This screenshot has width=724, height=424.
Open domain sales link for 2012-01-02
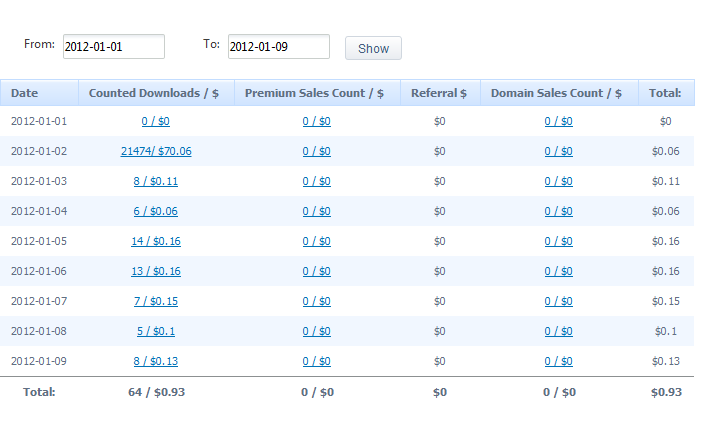coord(559,151)
